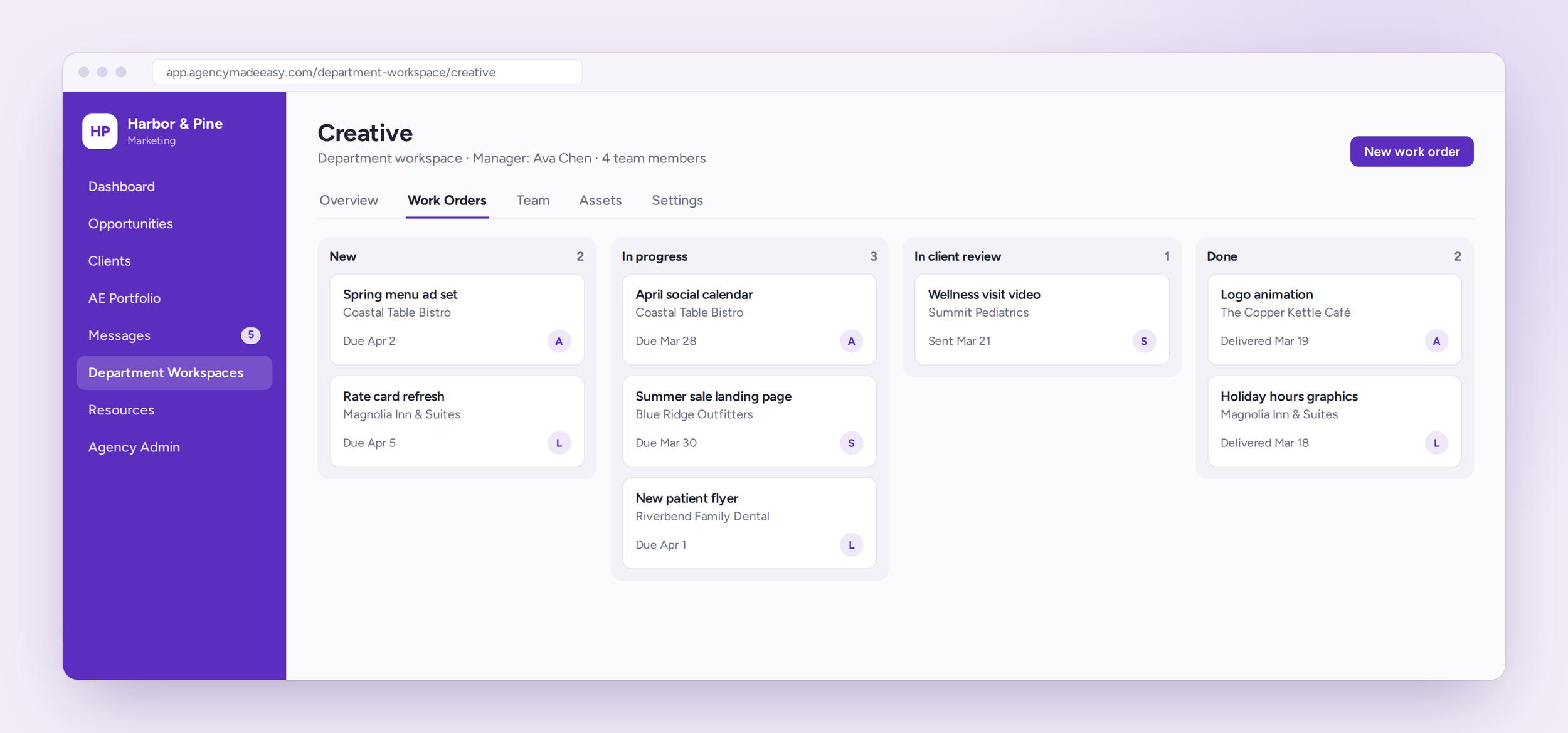1568x733 pixels.
Task: Click assignee avatar L on Holiday hours graphics
Action: pyautogui.click(x=1436, y=443)
